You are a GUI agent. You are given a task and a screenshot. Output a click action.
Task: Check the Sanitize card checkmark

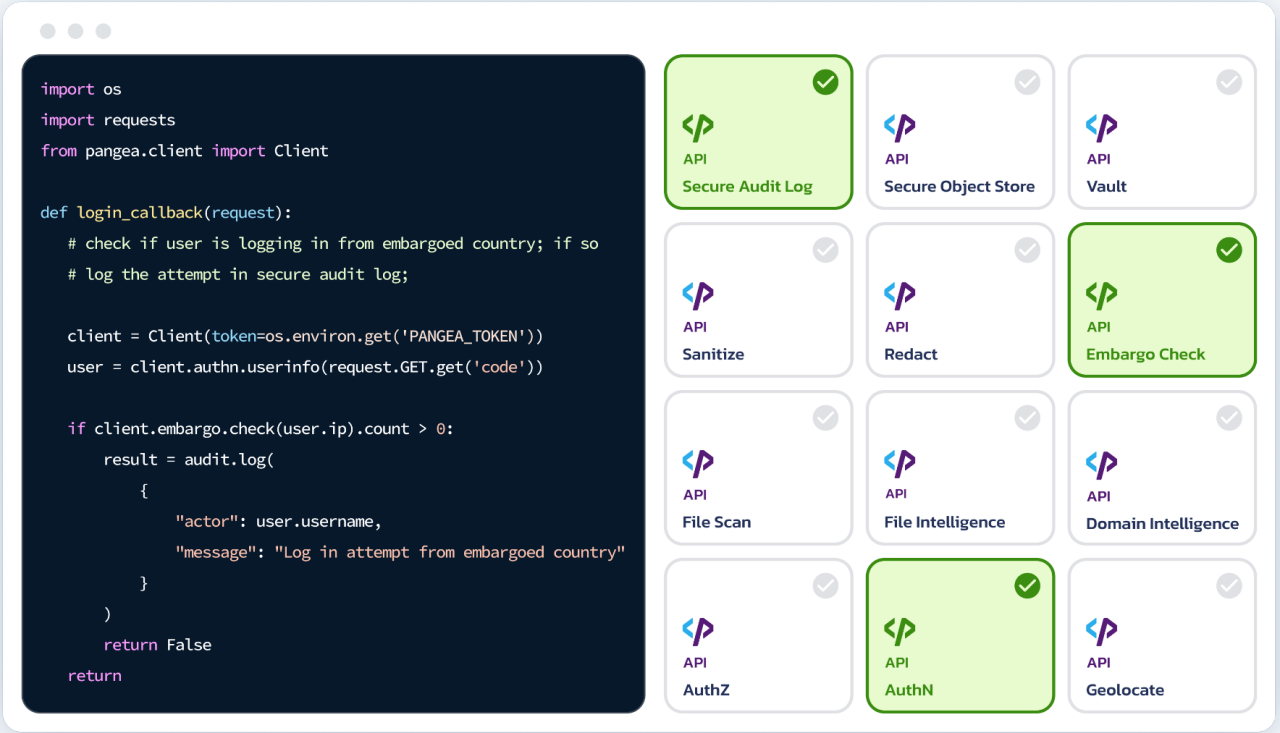point(825,250)
